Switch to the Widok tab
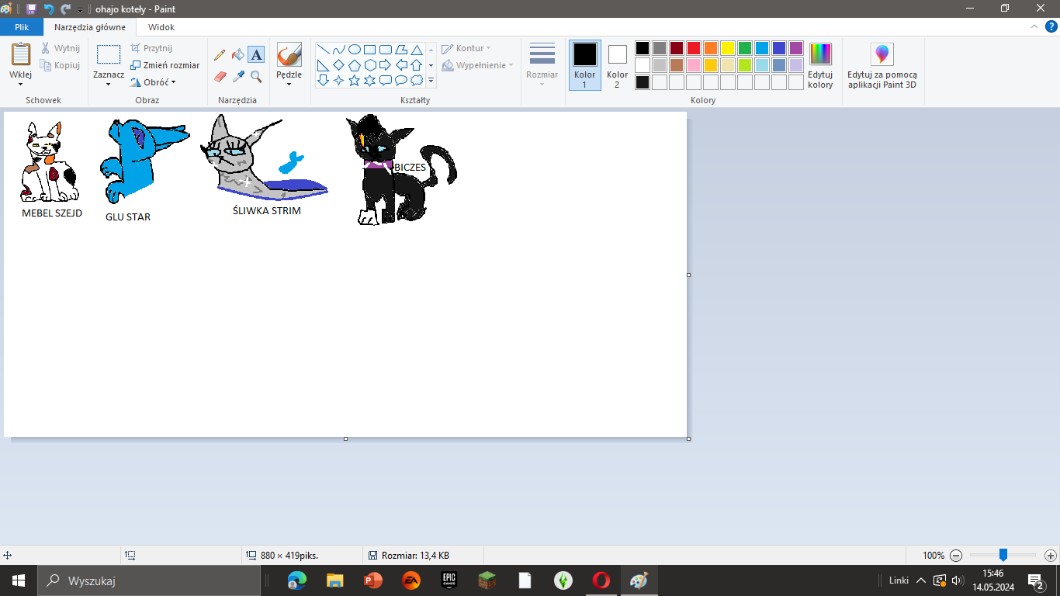 tap(161, 28)
